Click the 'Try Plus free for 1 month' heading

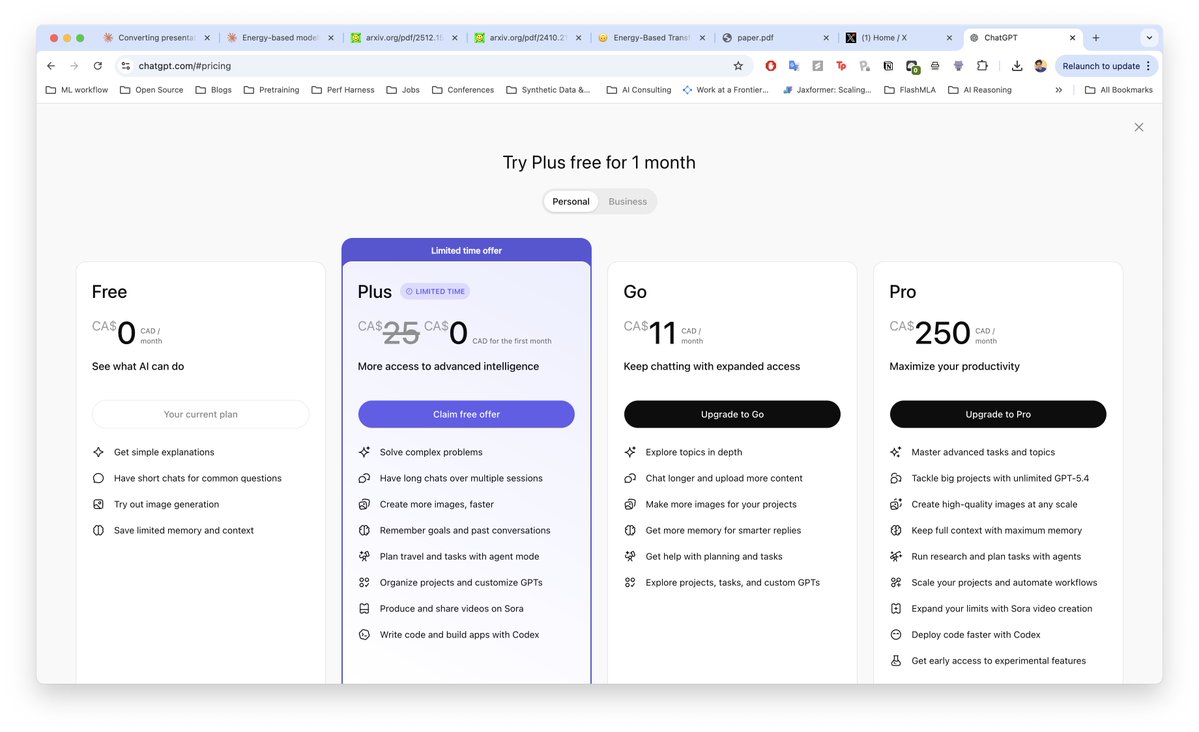coord(599,162)
